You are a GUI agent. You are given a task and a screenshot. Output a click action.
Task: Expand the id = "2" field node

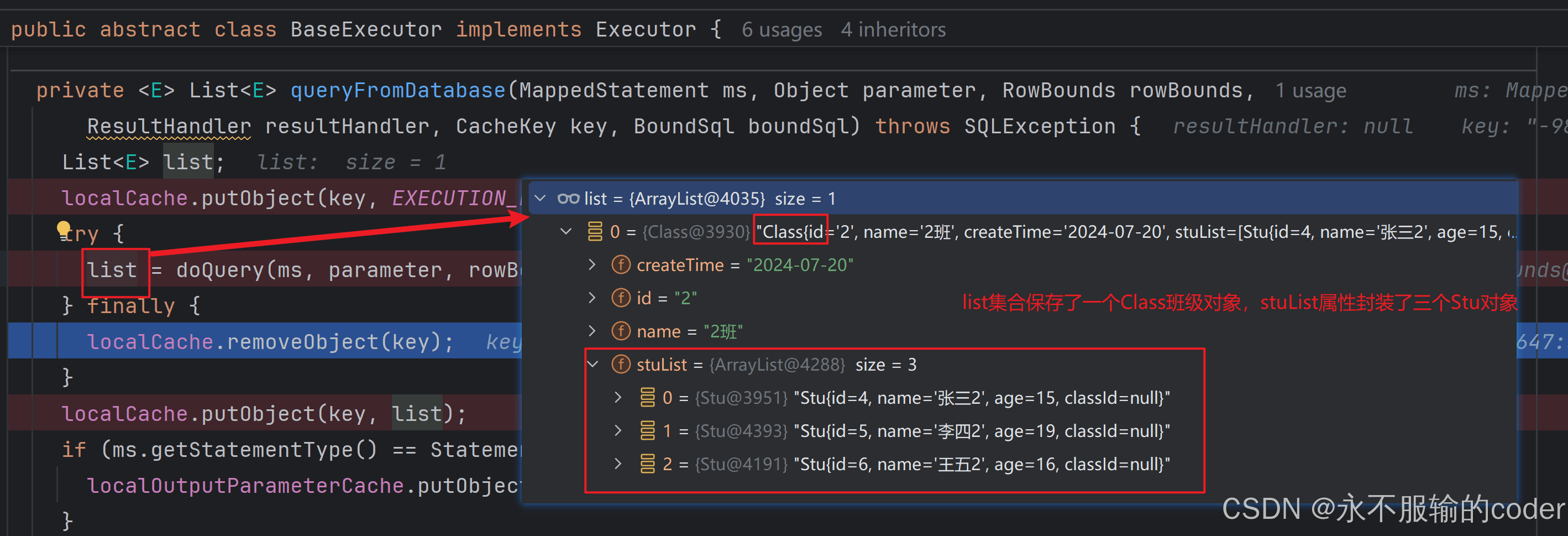tap(592, 298)
